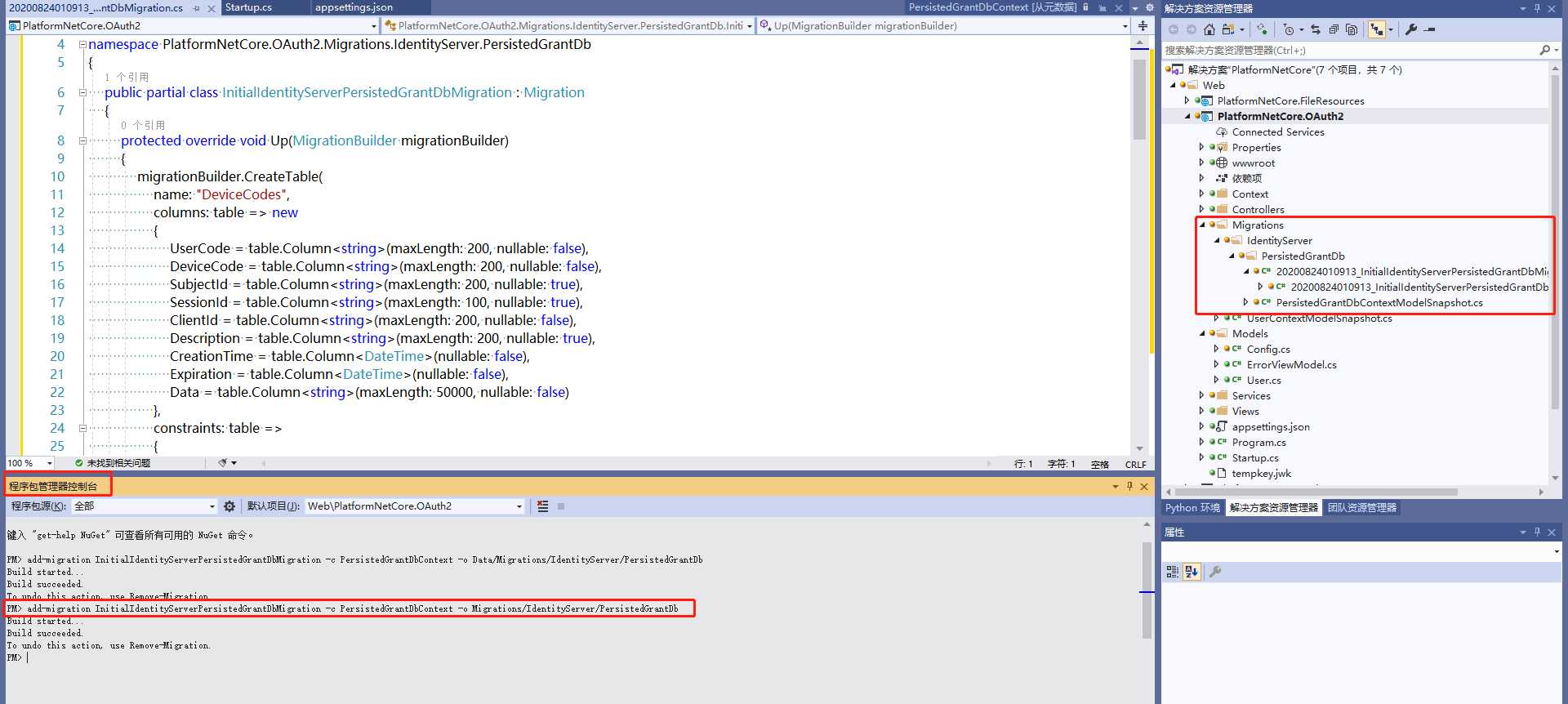Image resolution: width=1568 pixels, height=704 pixels.
Task: Stop command execution in Package Manager Console
Action: 561,506
